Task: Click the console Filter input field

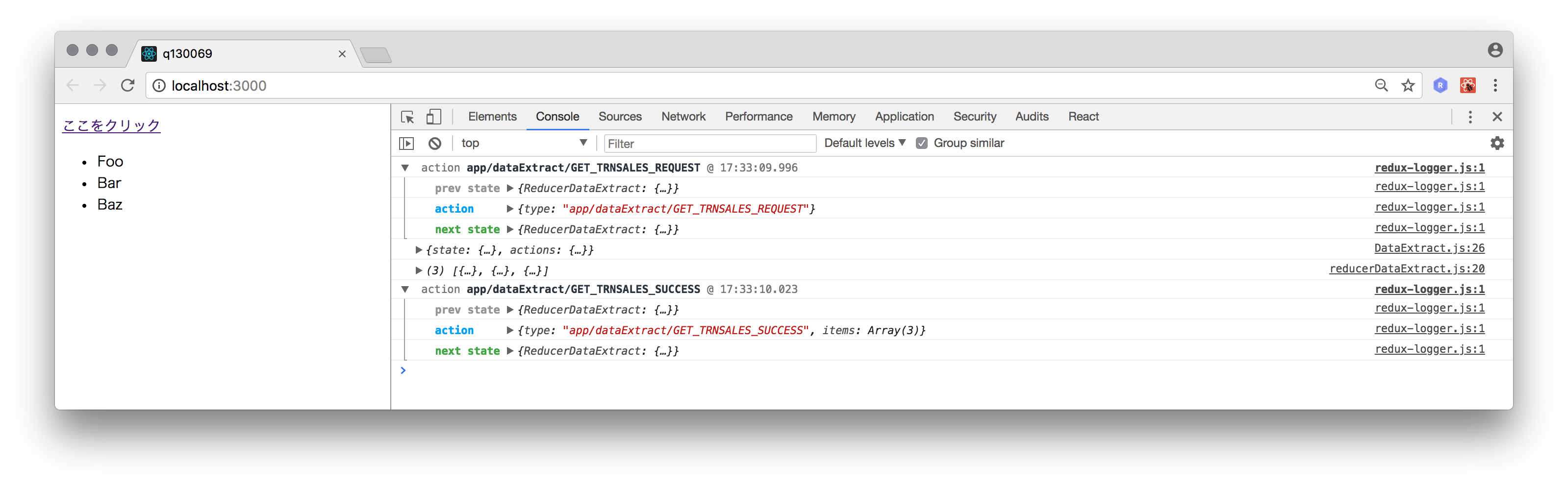Action: point(709,144)
